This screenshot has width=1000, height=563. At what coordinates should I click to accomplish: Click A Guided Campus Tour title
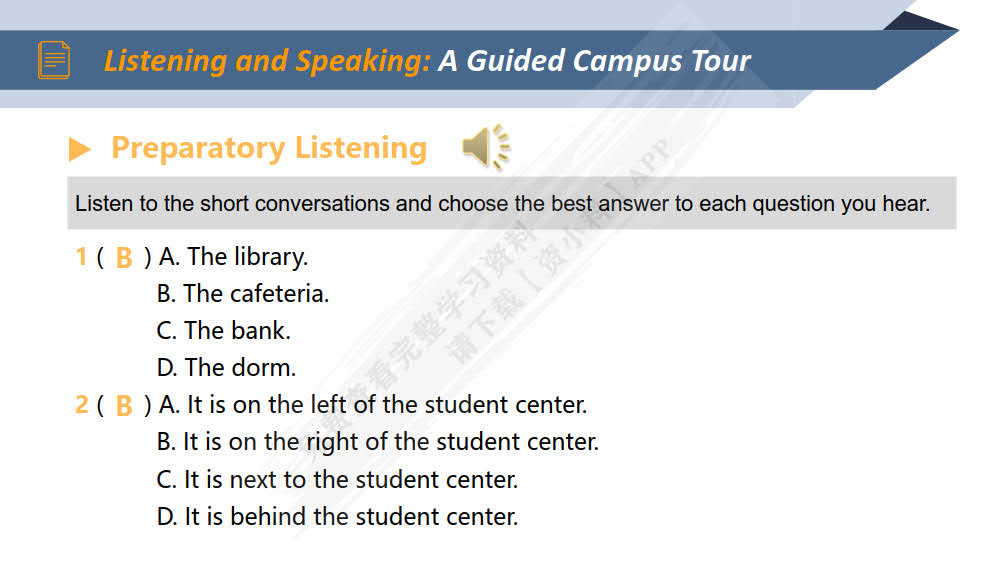594,61
